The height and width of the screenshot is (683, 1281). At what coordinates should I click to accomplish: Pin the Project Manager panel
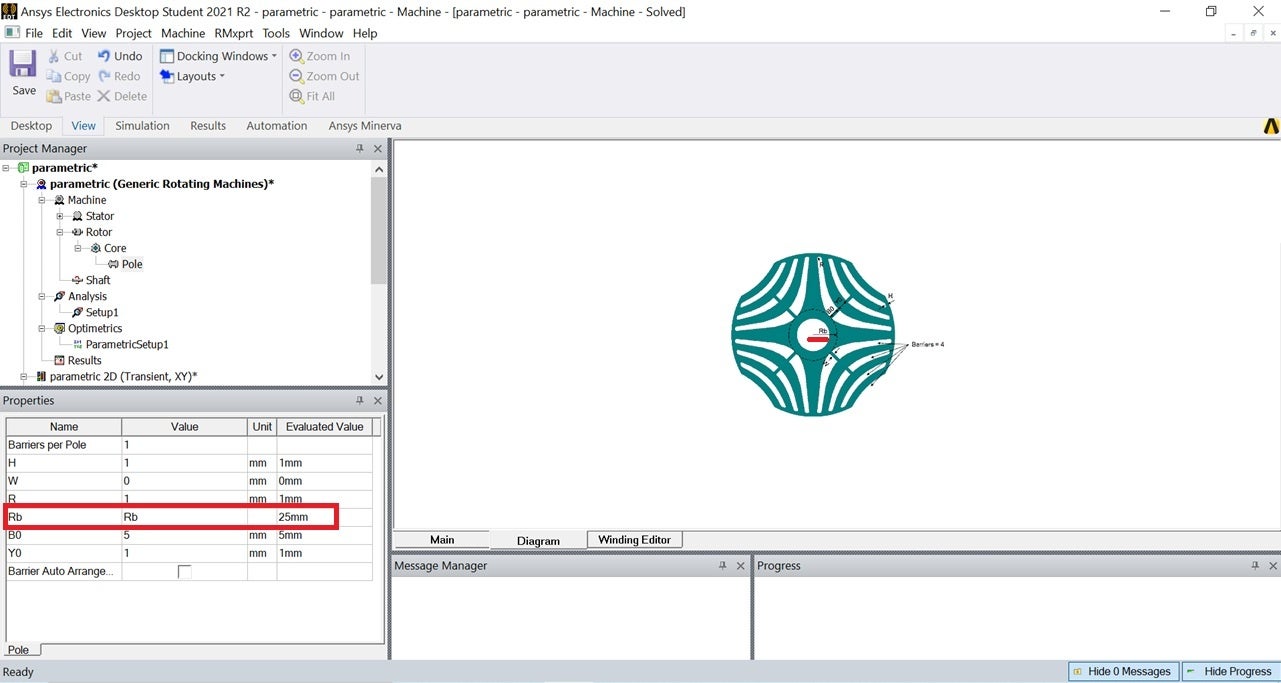[360, 149]
